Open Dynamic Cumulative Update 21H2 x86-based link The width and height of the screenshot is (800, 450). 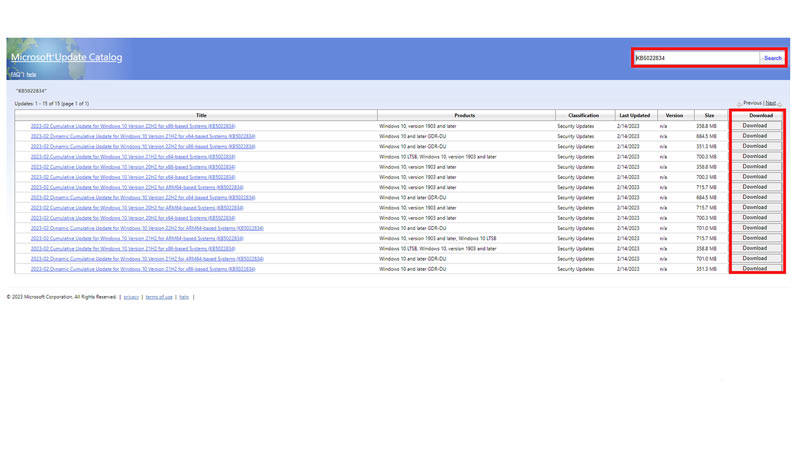coord(143,269)
